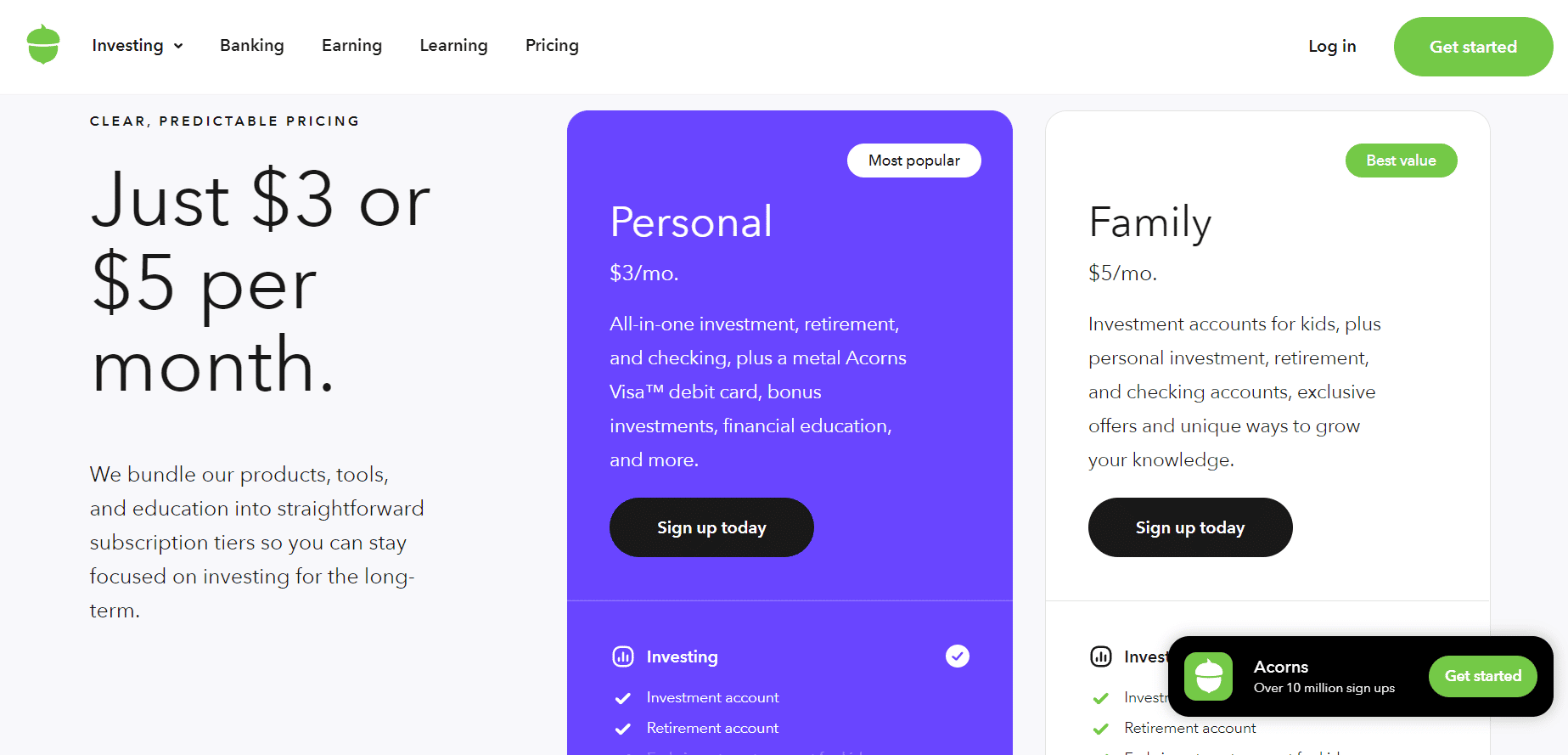Sign up today for the Personal plan
The height and width of the screenshot is (755, 1568).
click(x=711, y=527)
